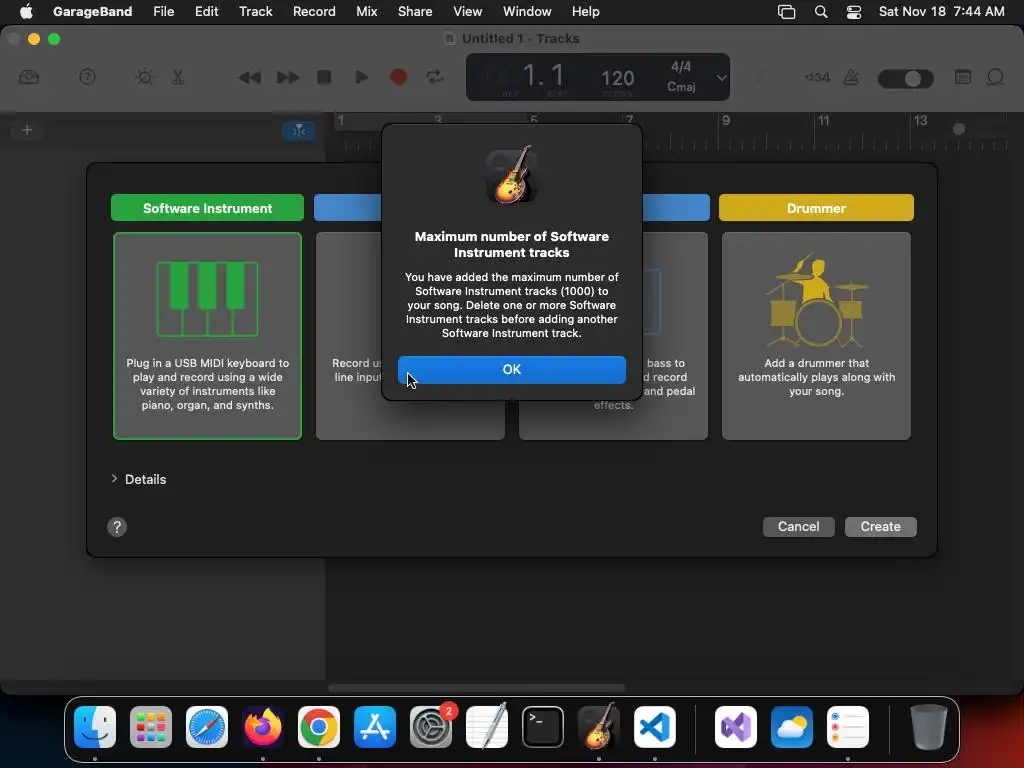Open Weather app from the Dock

792,727
